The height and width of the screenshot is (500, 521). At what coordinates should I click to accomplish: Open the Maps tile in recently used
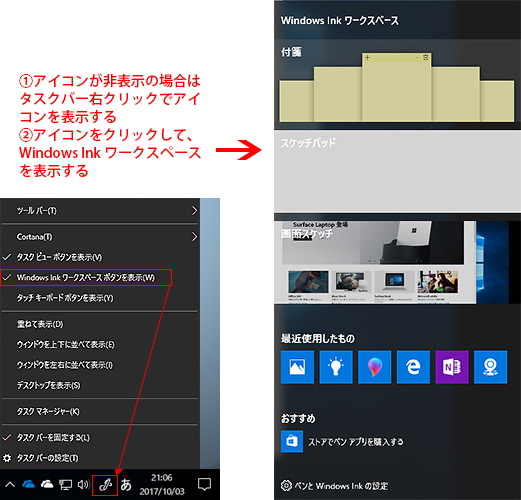[x=491, y=367]
